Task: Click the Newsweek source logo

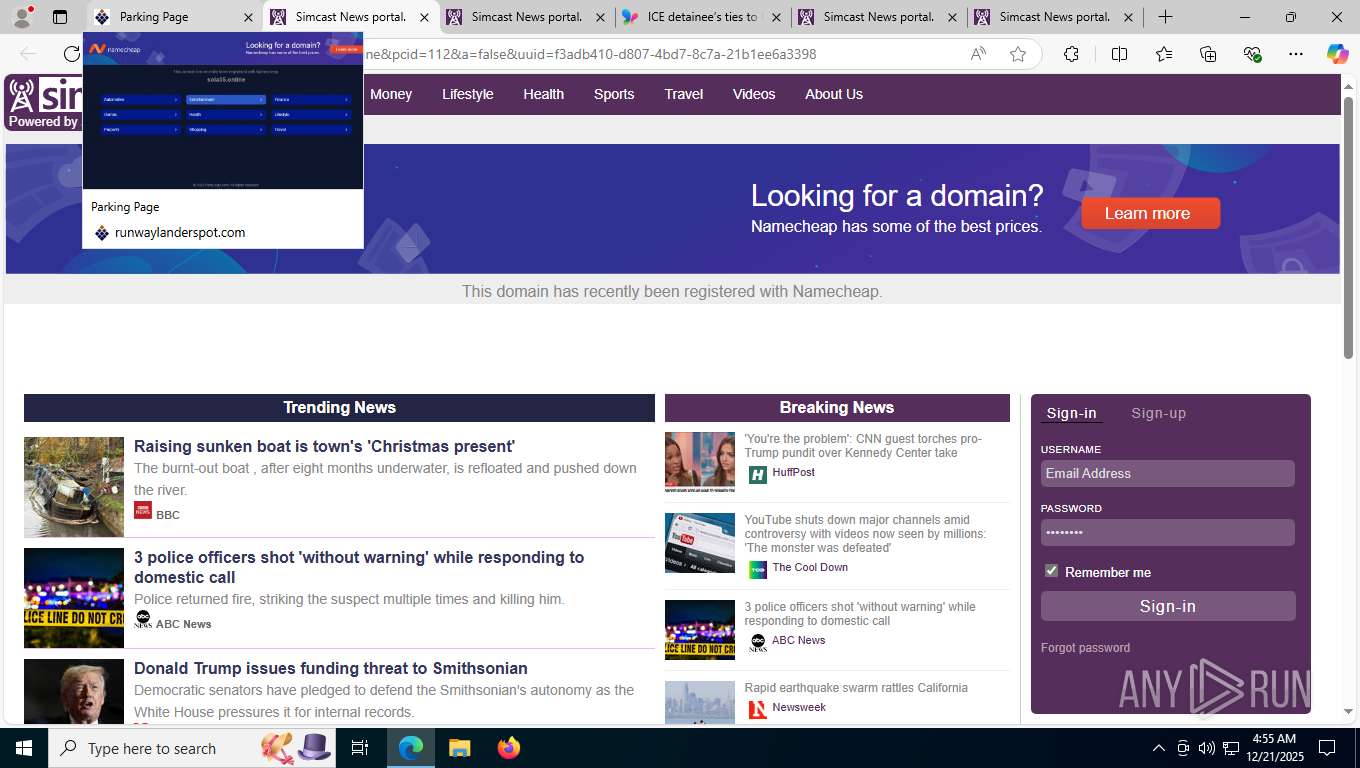Action: coord(758,709)
